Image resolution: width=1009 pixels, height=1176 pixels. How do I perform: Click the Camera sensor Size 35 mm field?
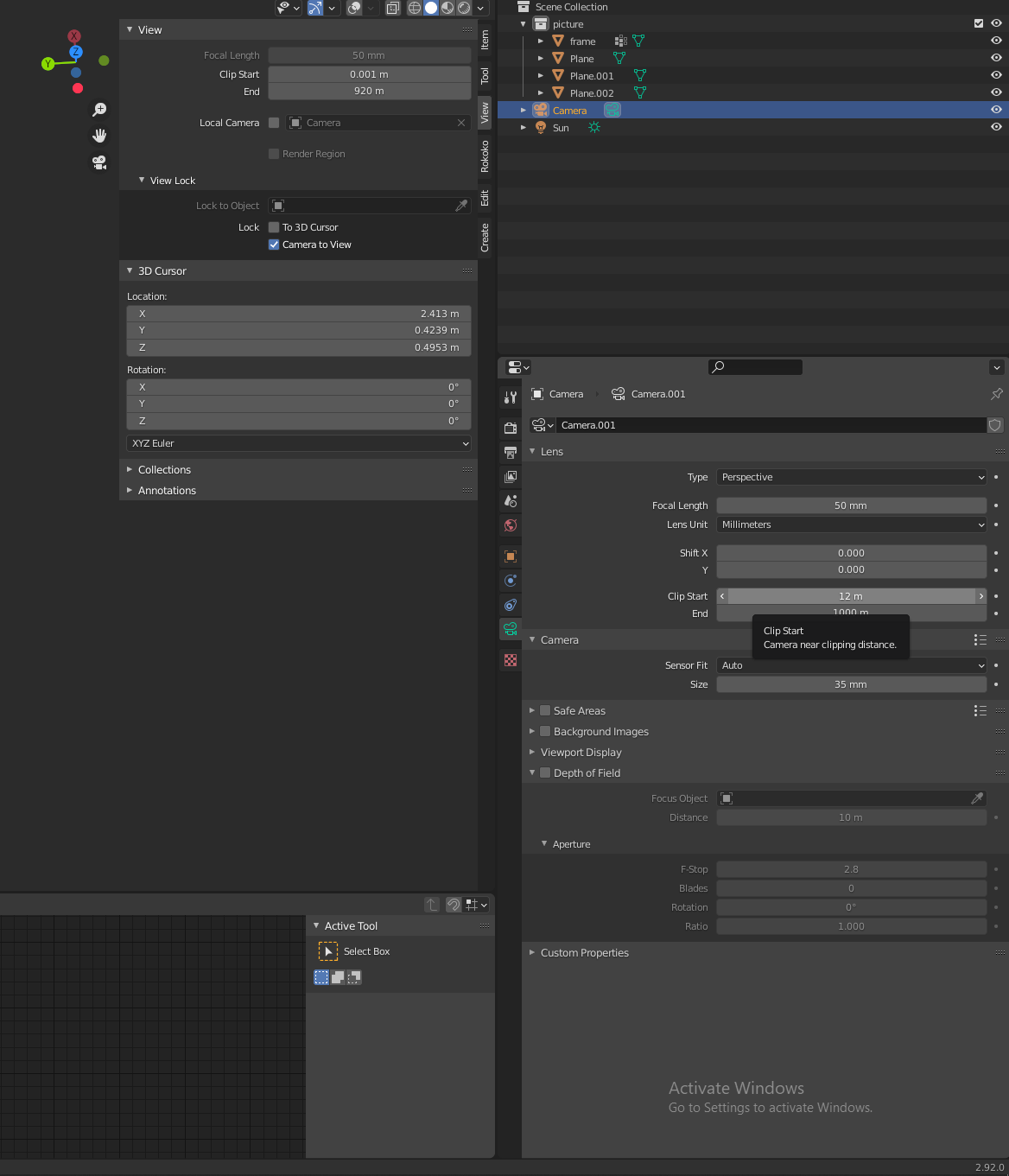click(x=852, y=684)
